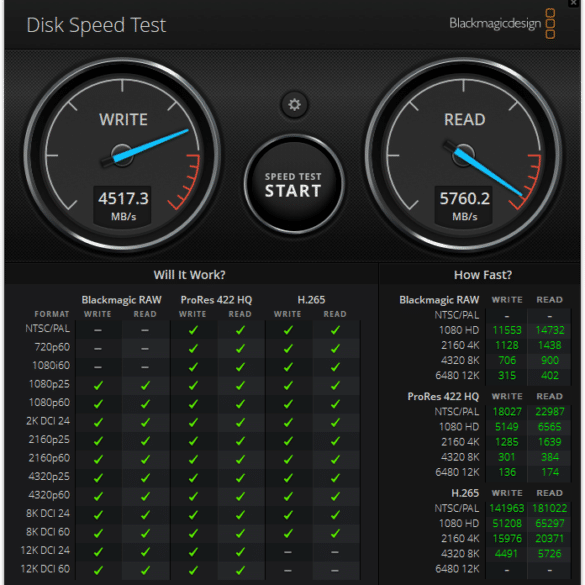Viewport: 585px width, 585px height.
Task: Click the How Fast? heading
Action: [x=483, y=275]
